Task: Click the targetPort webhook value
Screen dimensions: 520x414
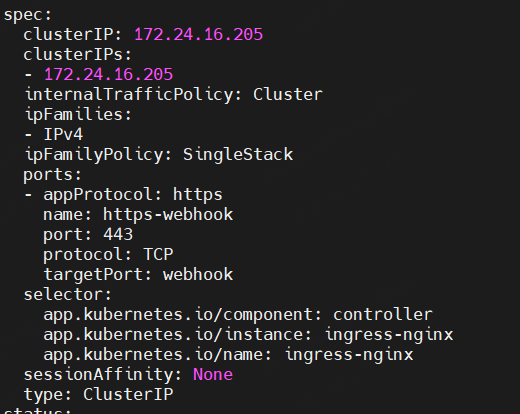Action: [x=198, y=274]
